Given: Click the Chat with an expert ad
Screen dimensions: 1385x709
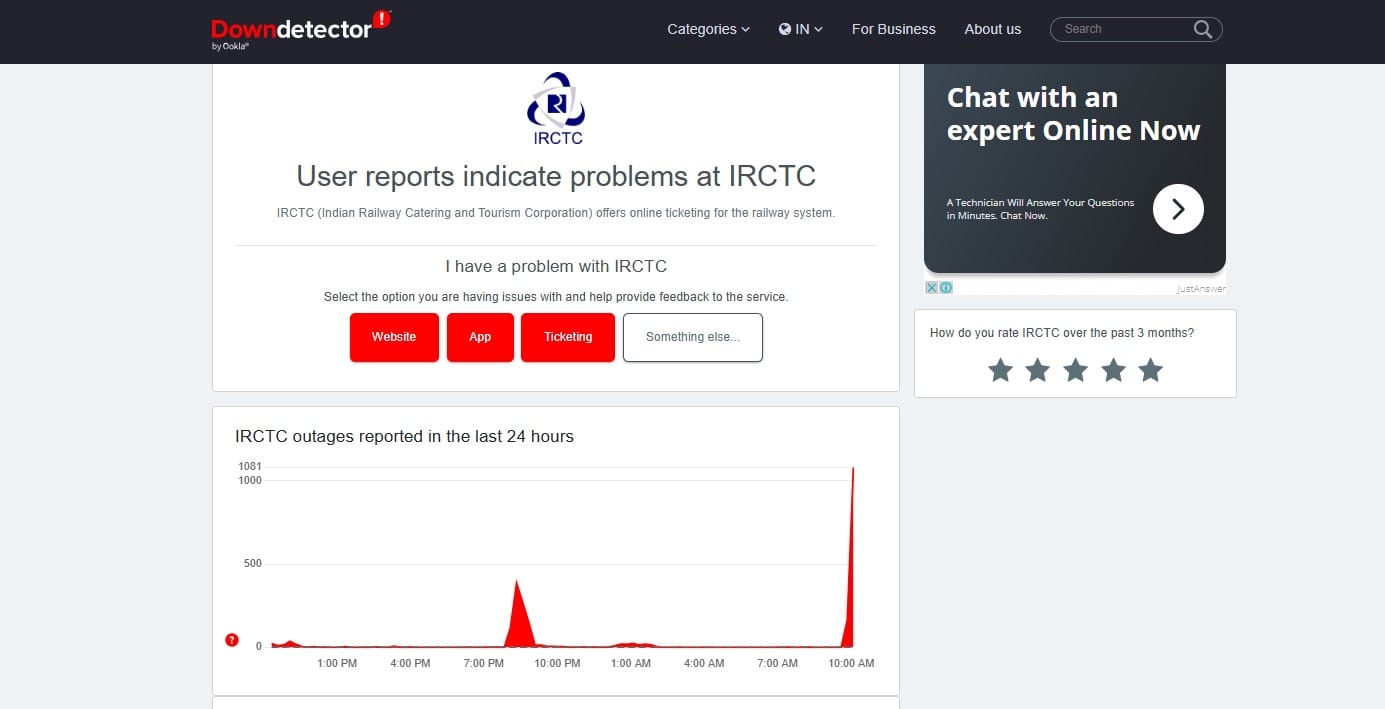Looking at the screenshot, I should click(1075, 168).
